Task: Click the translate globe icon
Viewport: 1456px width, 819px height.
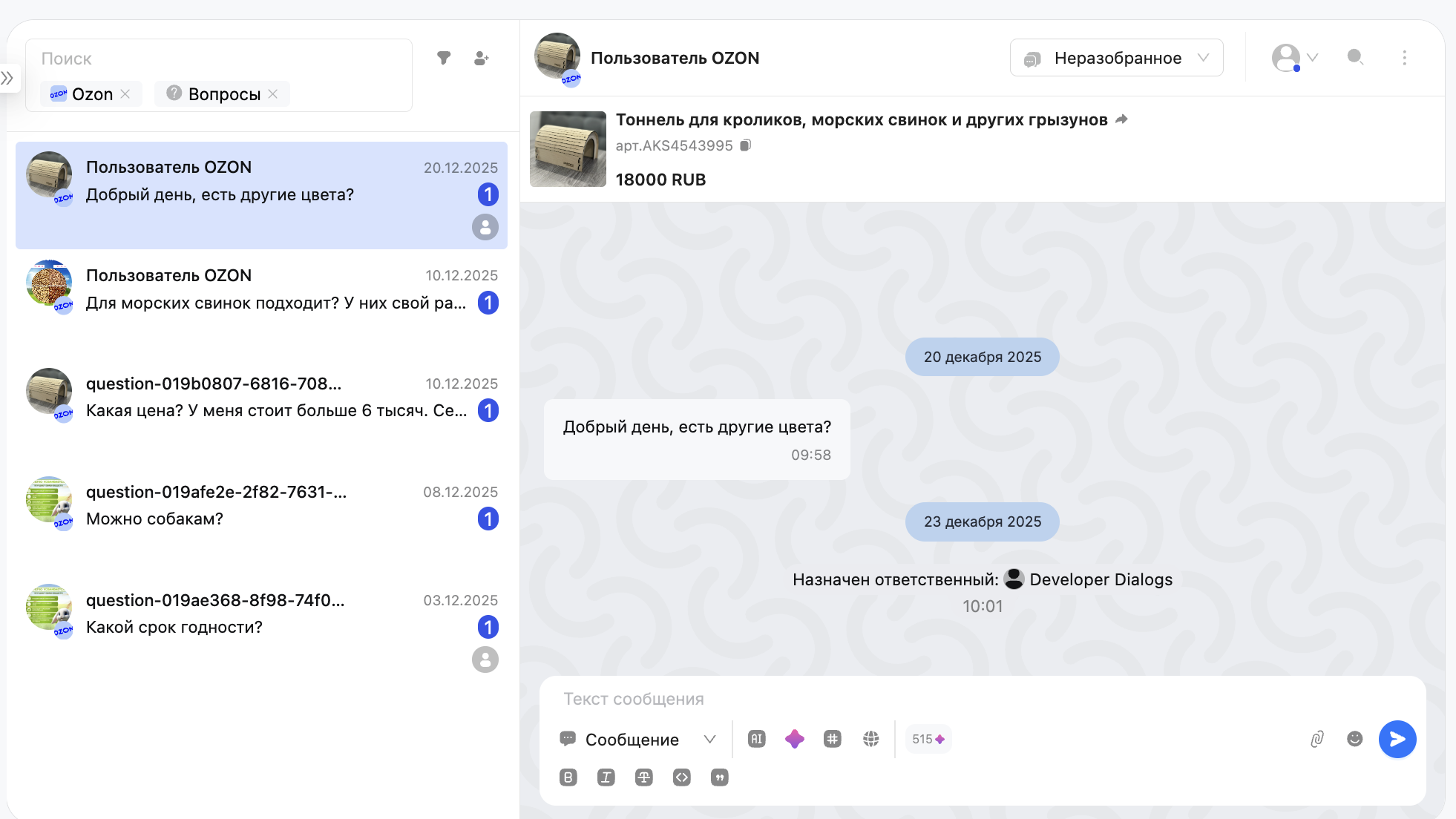Action: coord(871,739)
